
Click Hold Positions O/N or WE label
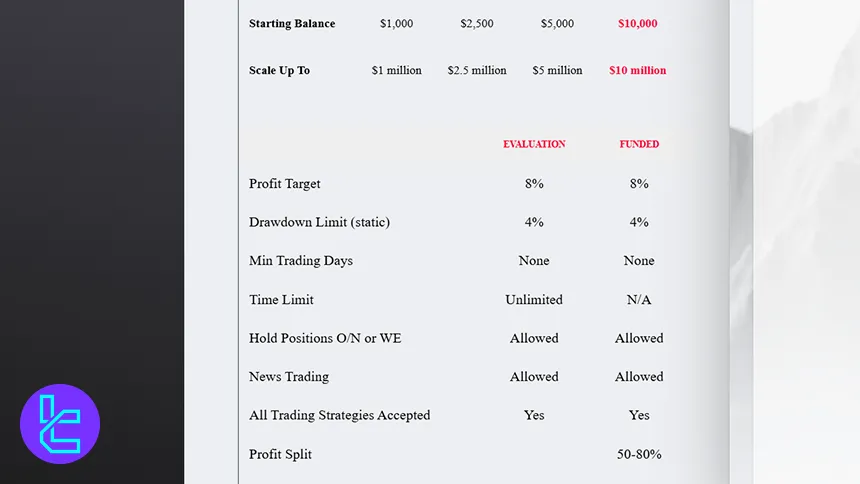pos(325,339)
